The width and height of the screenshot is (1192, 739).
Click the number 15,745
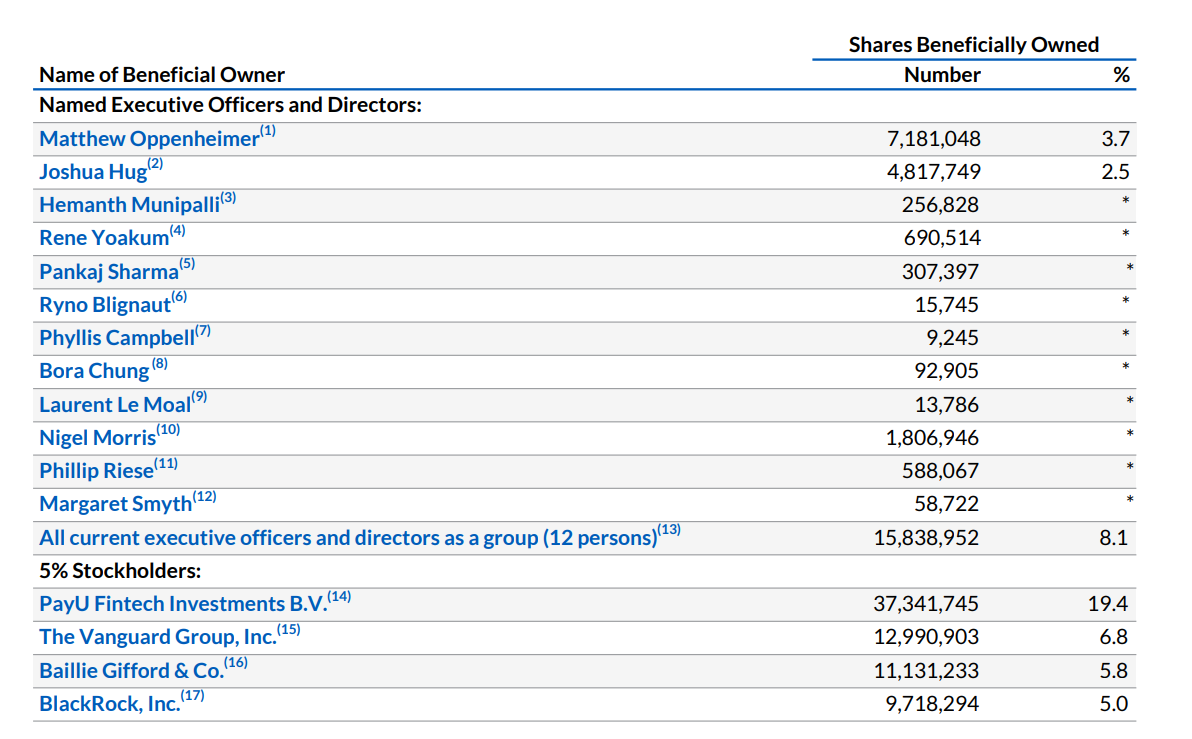(x=946, y=304)
